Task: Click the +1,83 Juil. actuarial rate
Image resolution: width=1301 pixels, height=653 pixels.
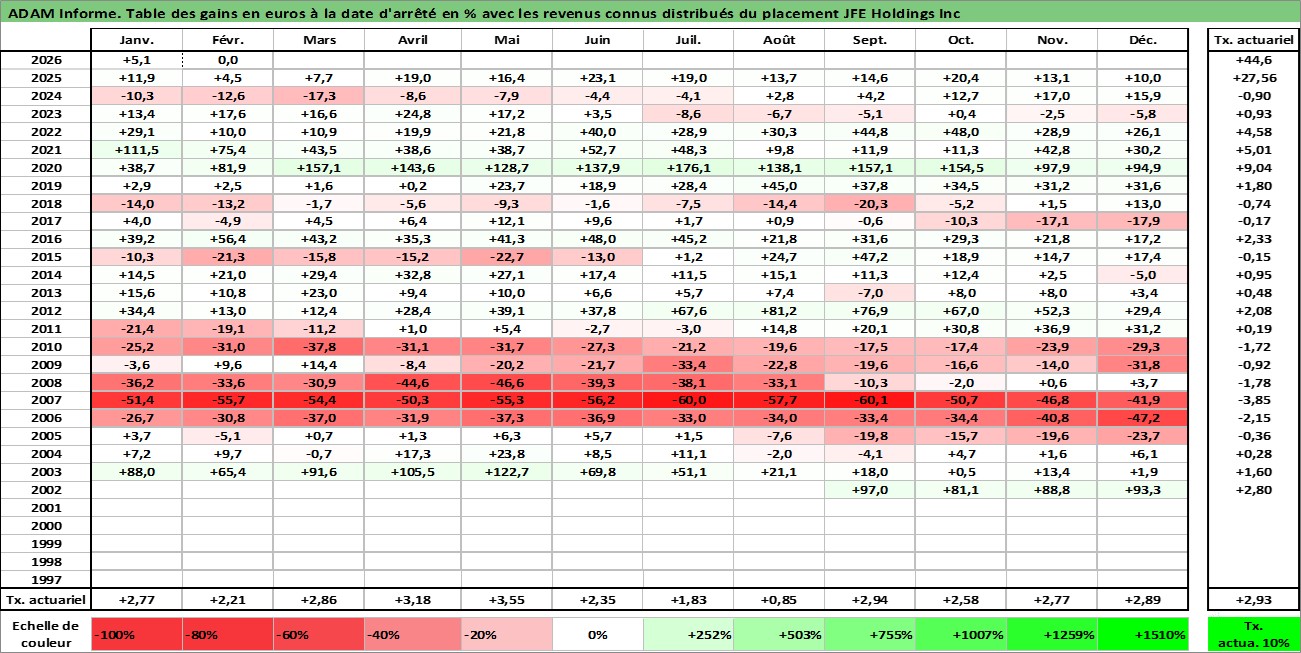Action: 686,599
